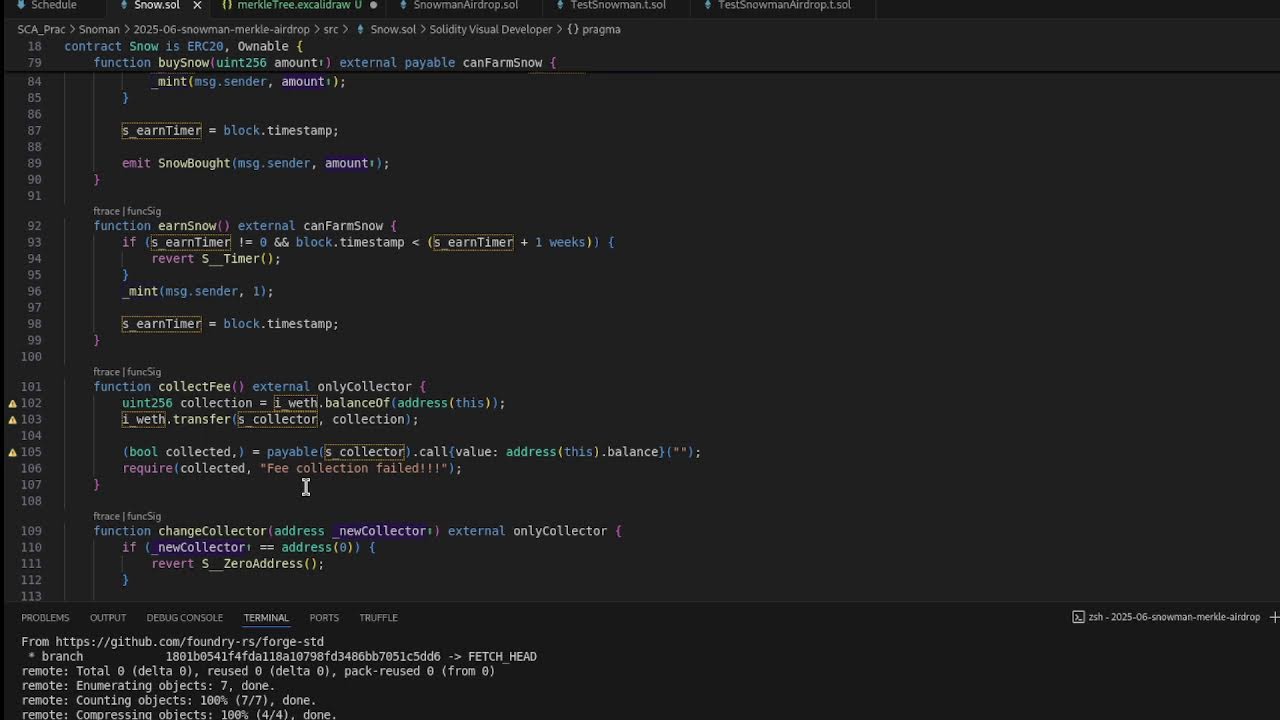
Task: Switch to the Snow.sol tab
Action: click(x=157, y=5)
